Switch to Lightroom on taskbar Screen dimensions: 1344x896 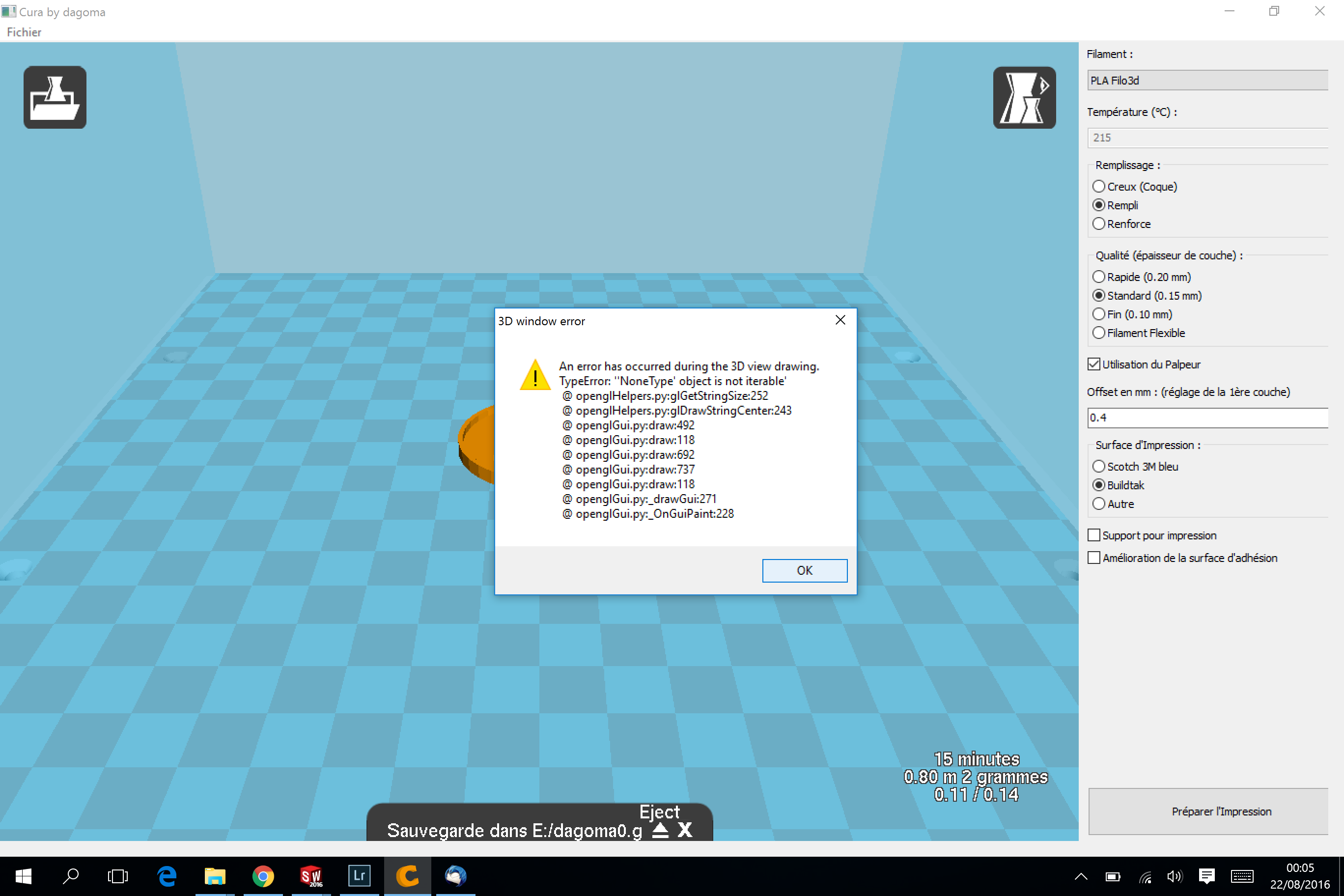360,876
